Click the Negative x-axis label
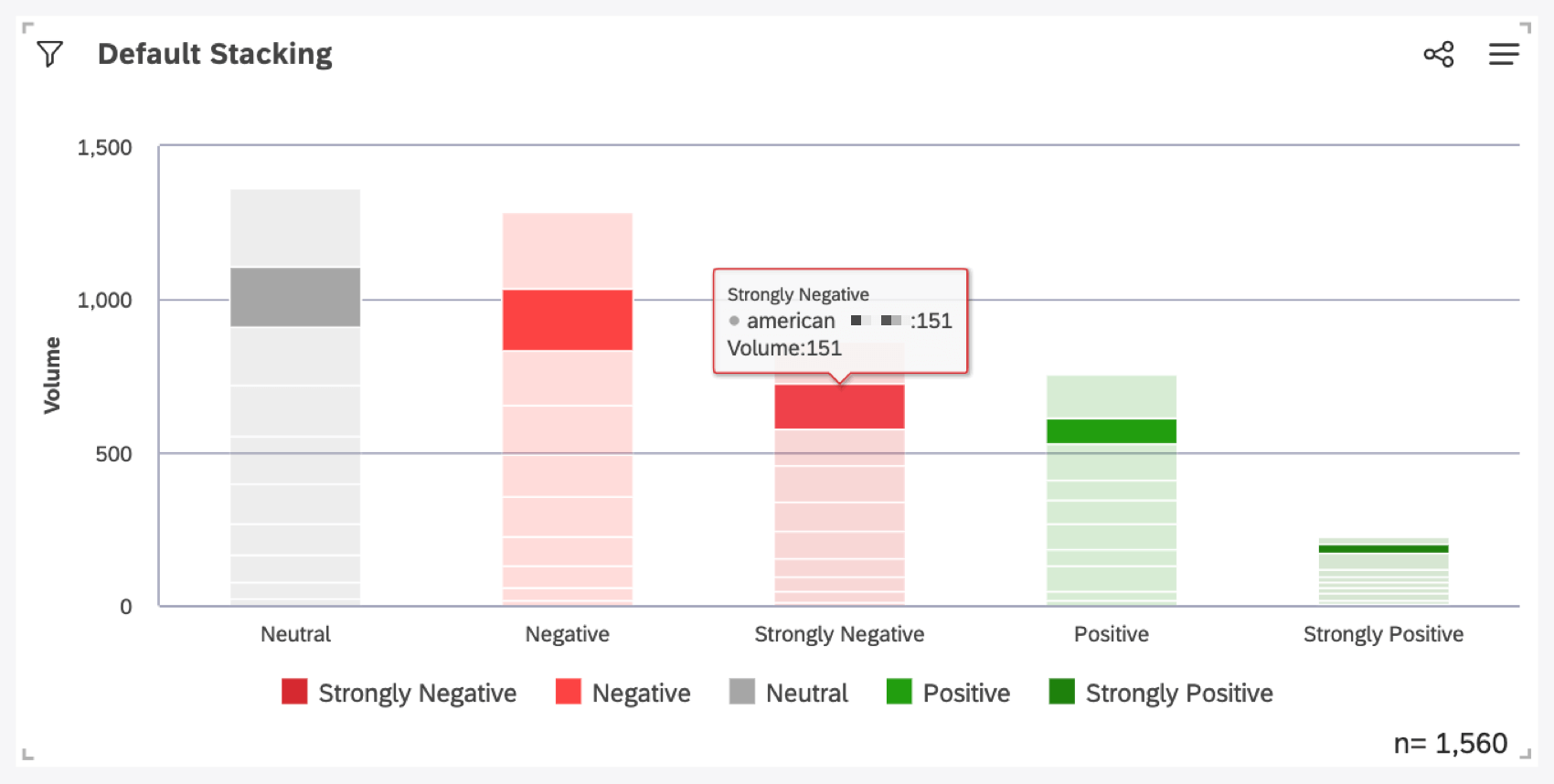The width and height of the screenshot is (1554, 784). click(567, 634)
